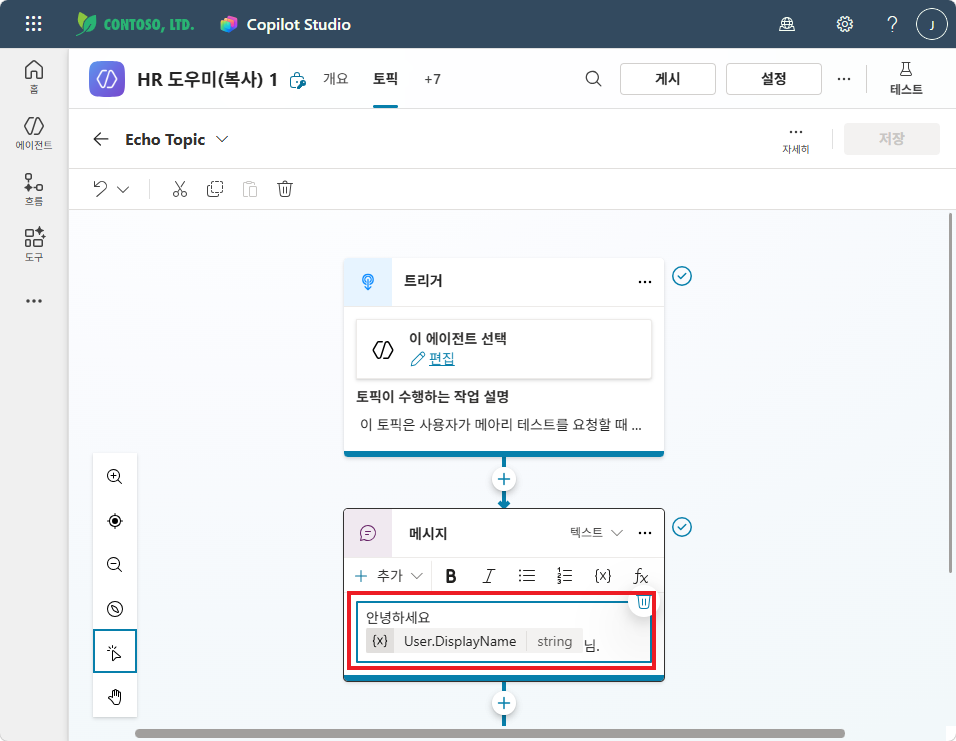Click the vertical canvas scrollbar
This screenshot has width=956, height=741.
click(951, 393)
